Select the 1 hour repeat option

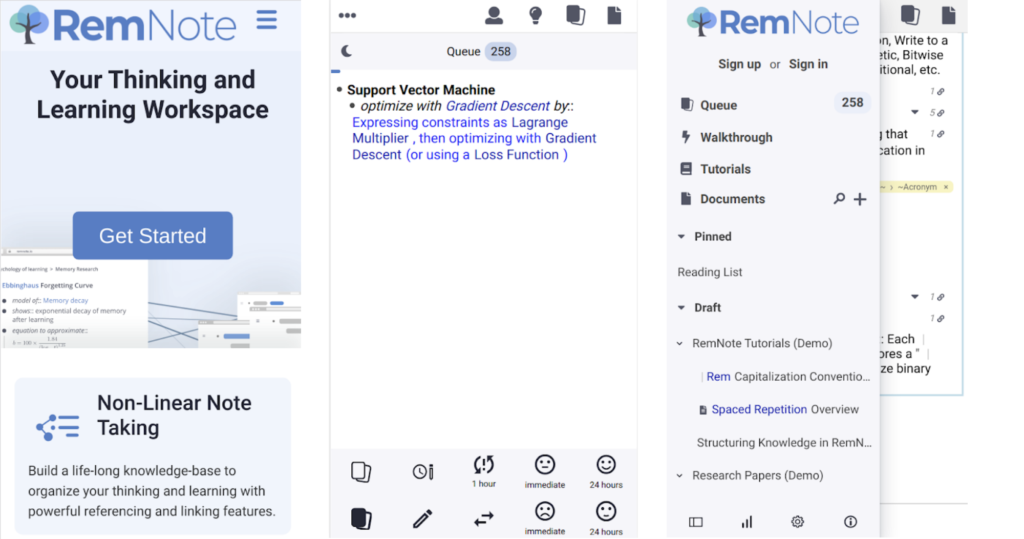[484, 471]
